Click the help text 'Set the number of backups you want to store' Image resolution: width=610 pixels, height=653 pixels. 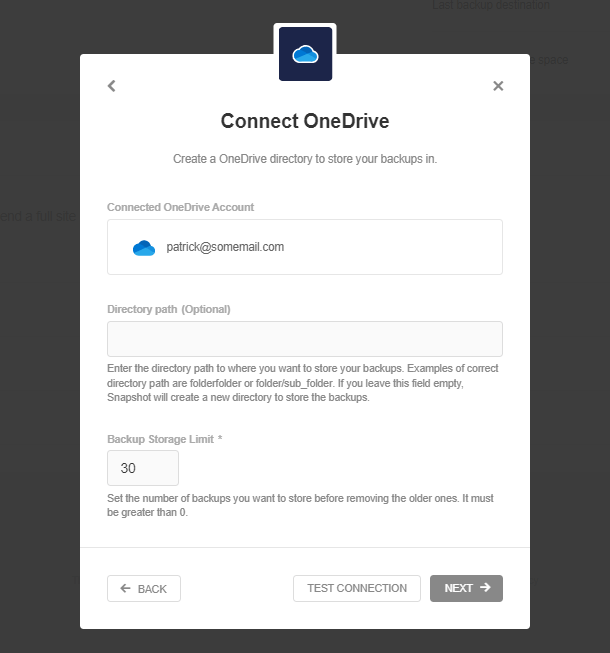coord(300,505)
